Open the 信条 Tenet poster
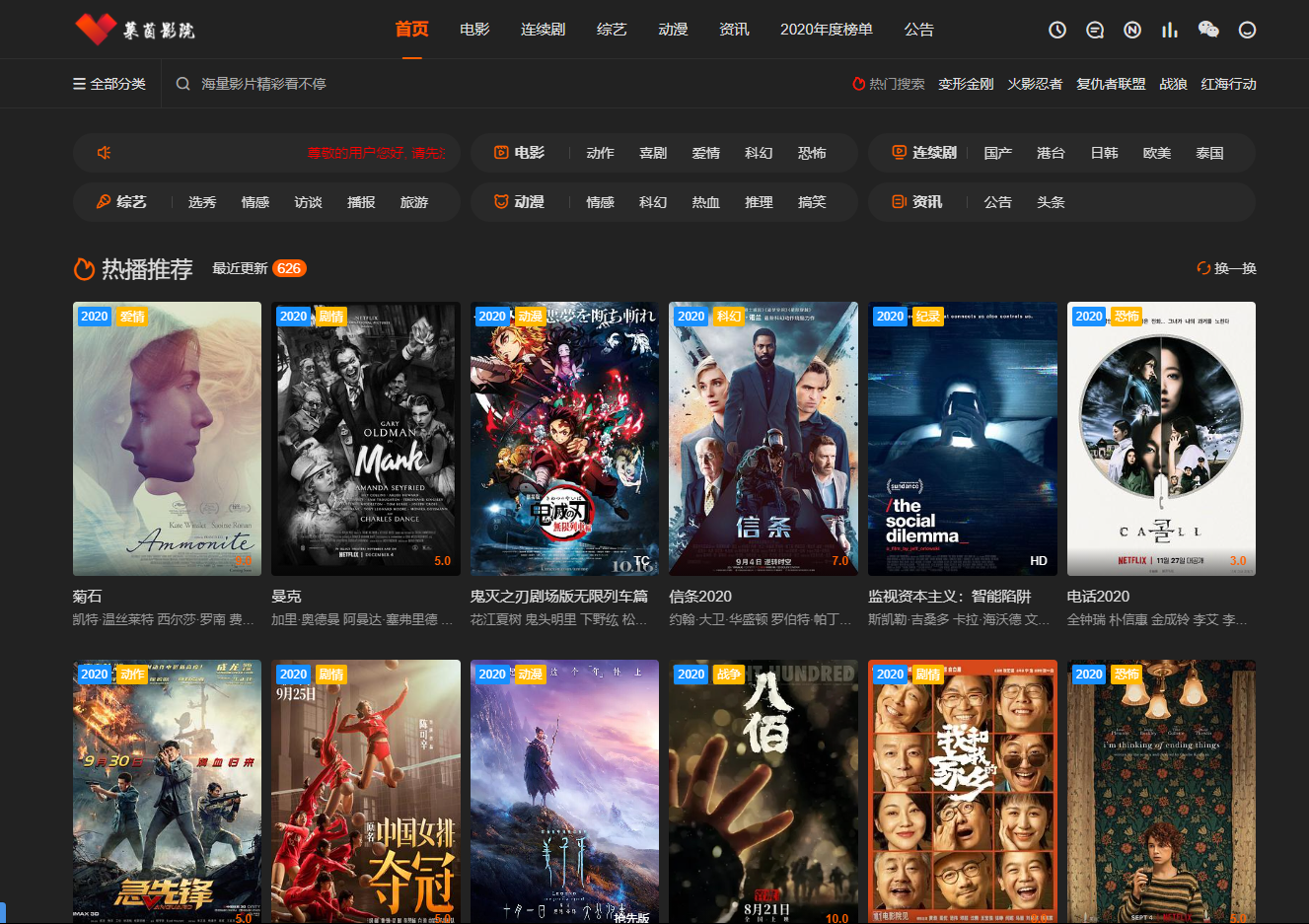 [764, 439]
